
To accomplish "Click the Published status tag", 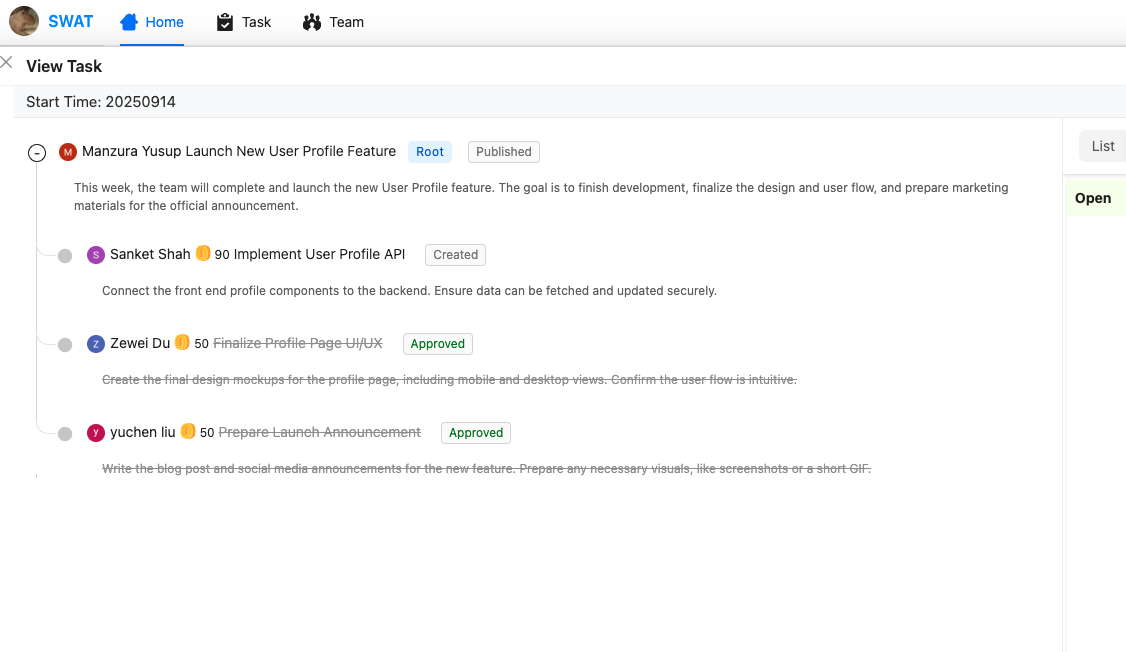I will coord(503,152).
